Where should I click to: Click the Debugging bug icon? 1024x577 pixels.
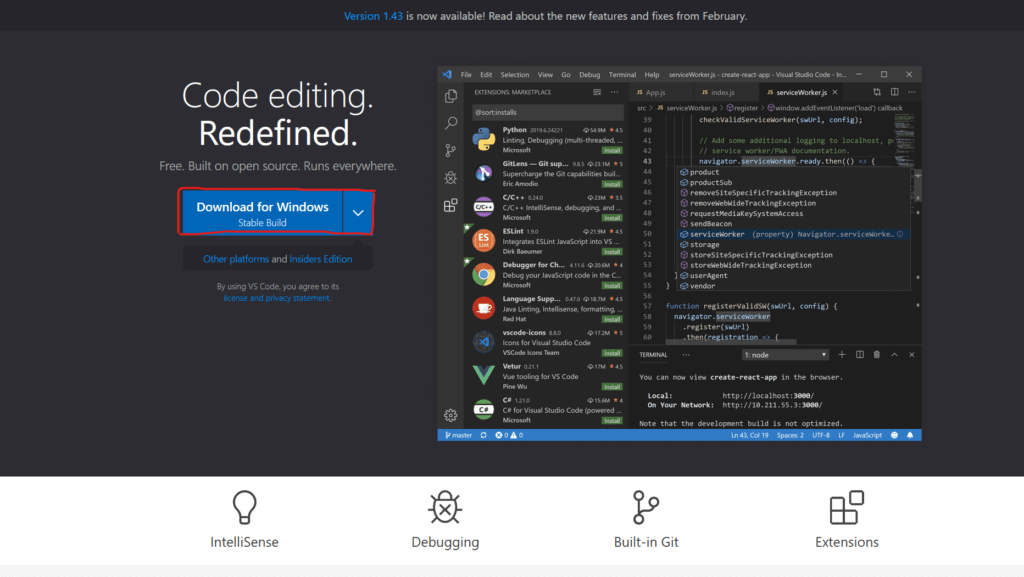445,508
